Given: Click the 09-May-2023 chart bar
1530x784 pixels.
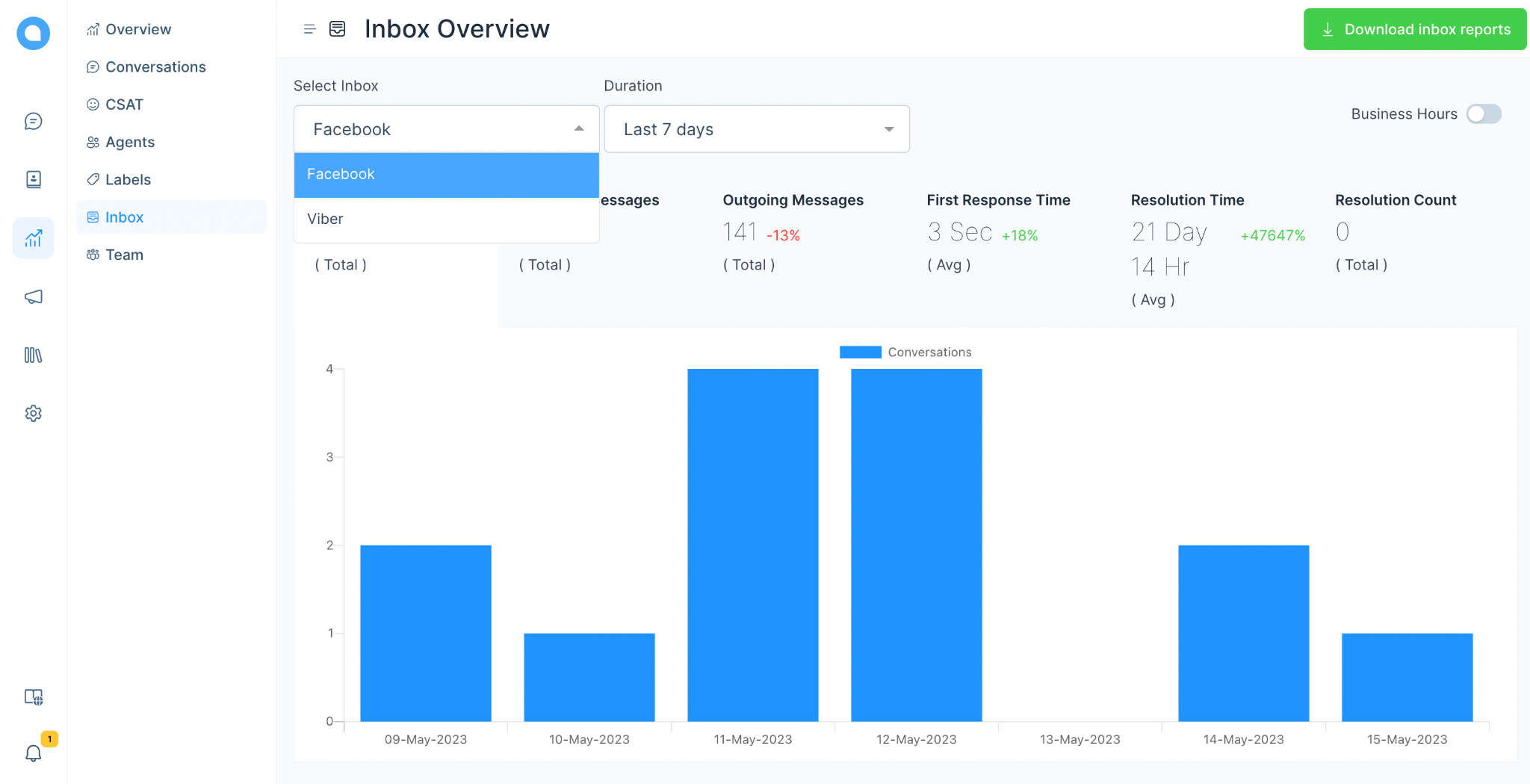Looking at the screenshot, I should [426, 633].
